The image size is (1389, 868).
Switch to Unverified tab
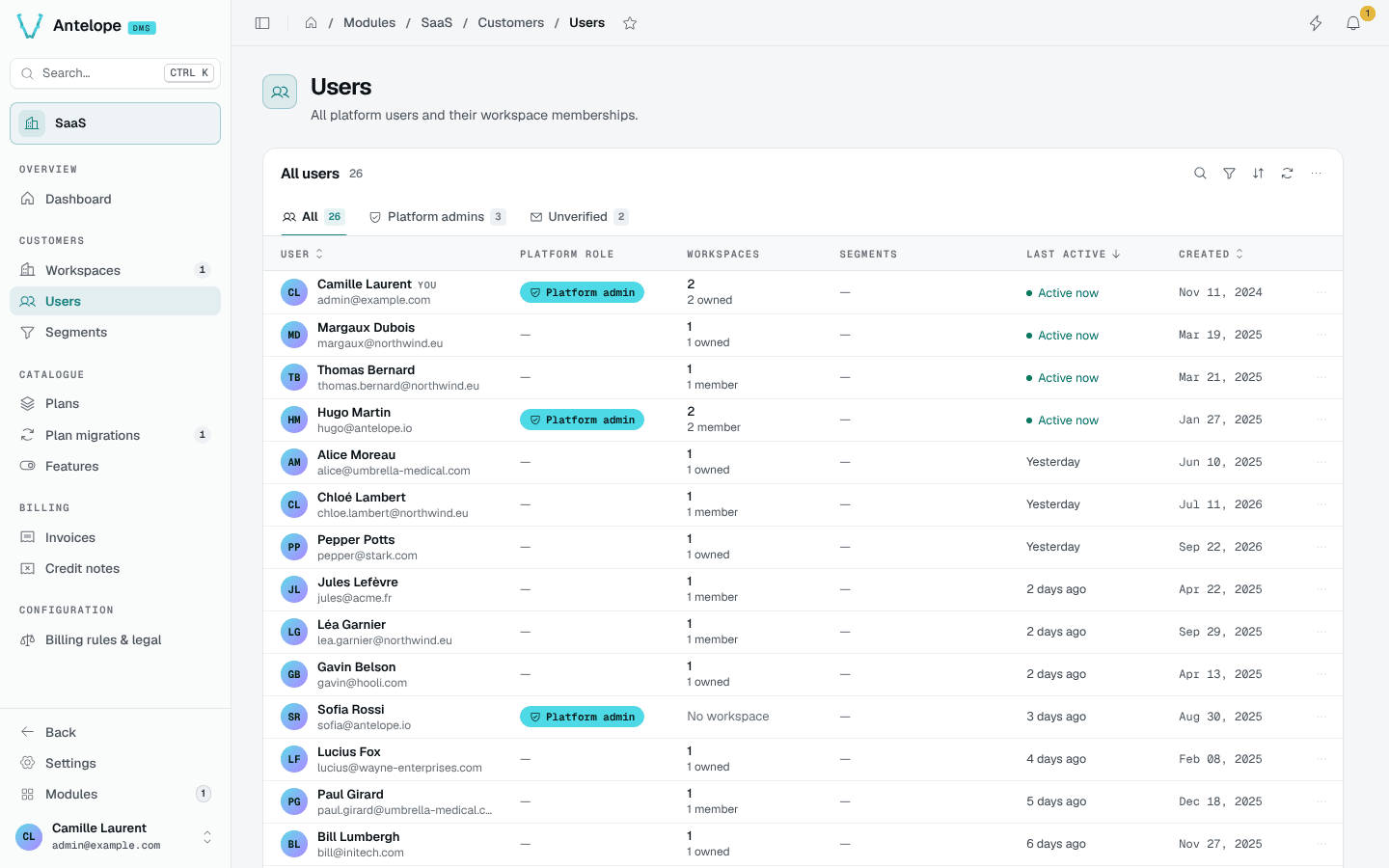(x=579, y=217)
